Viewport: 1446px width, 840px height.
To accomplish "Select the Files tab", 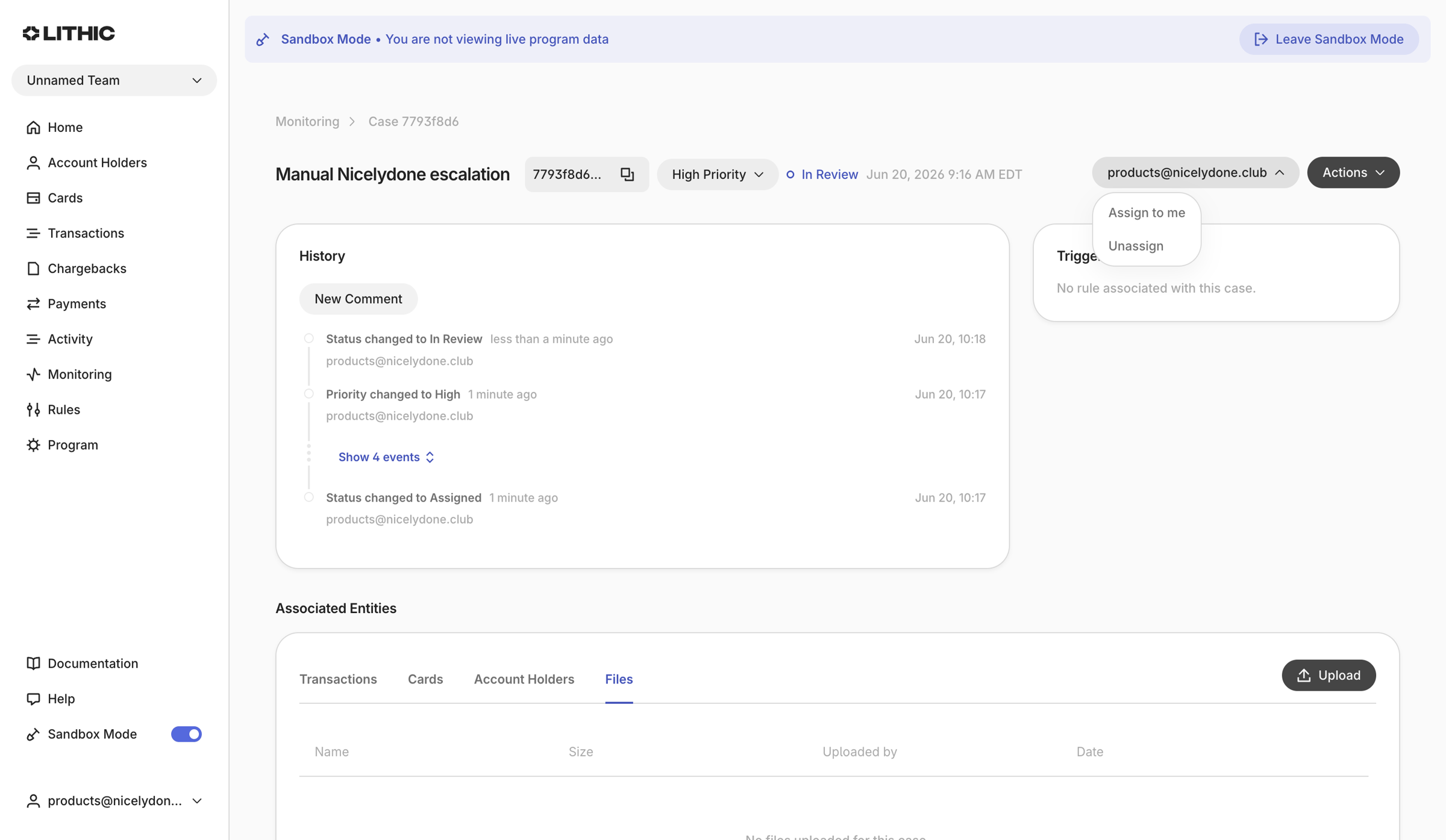I will coord(619,679).
